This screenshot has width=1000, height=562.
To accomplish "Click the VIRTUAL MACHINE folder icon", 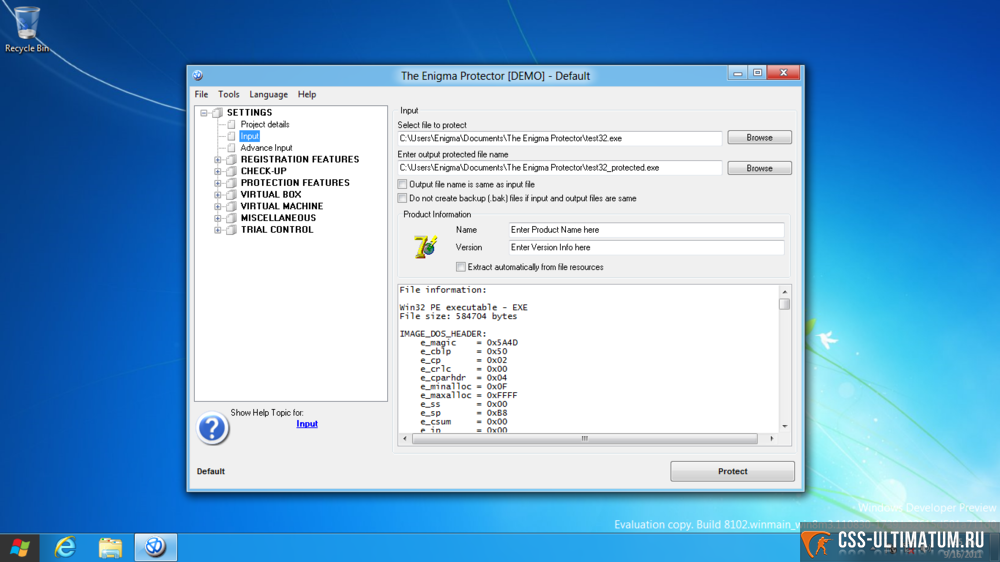I will pyautogui.click(x=232, y=206).
